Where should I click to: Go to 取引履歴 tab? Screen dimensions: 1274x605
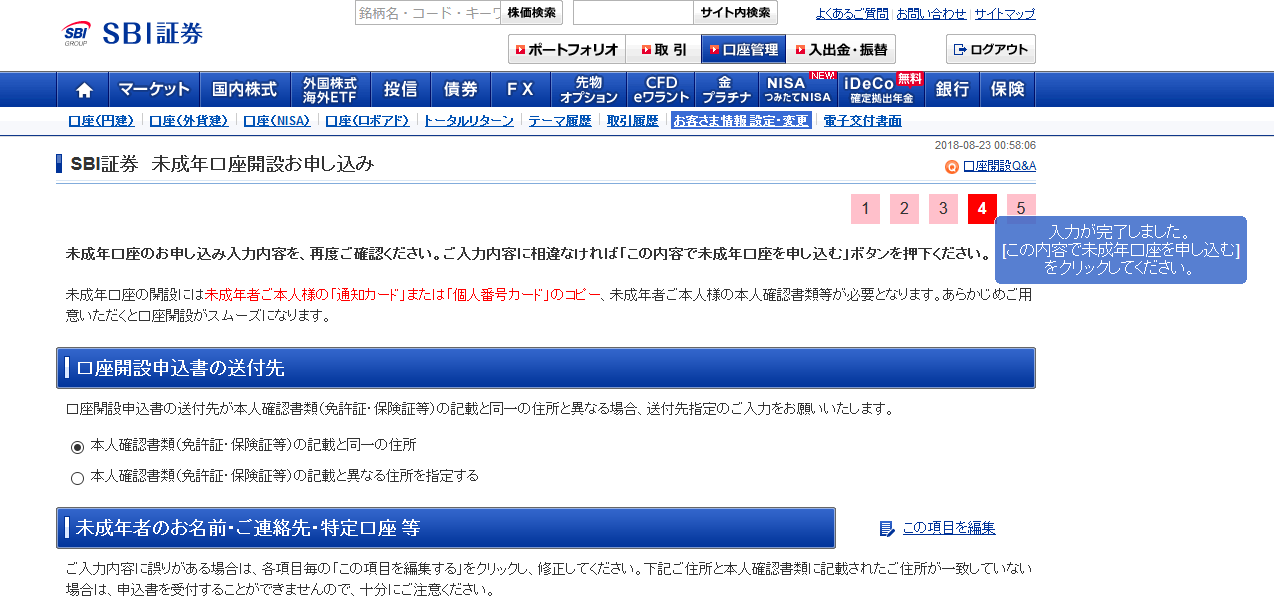(633, 121)
